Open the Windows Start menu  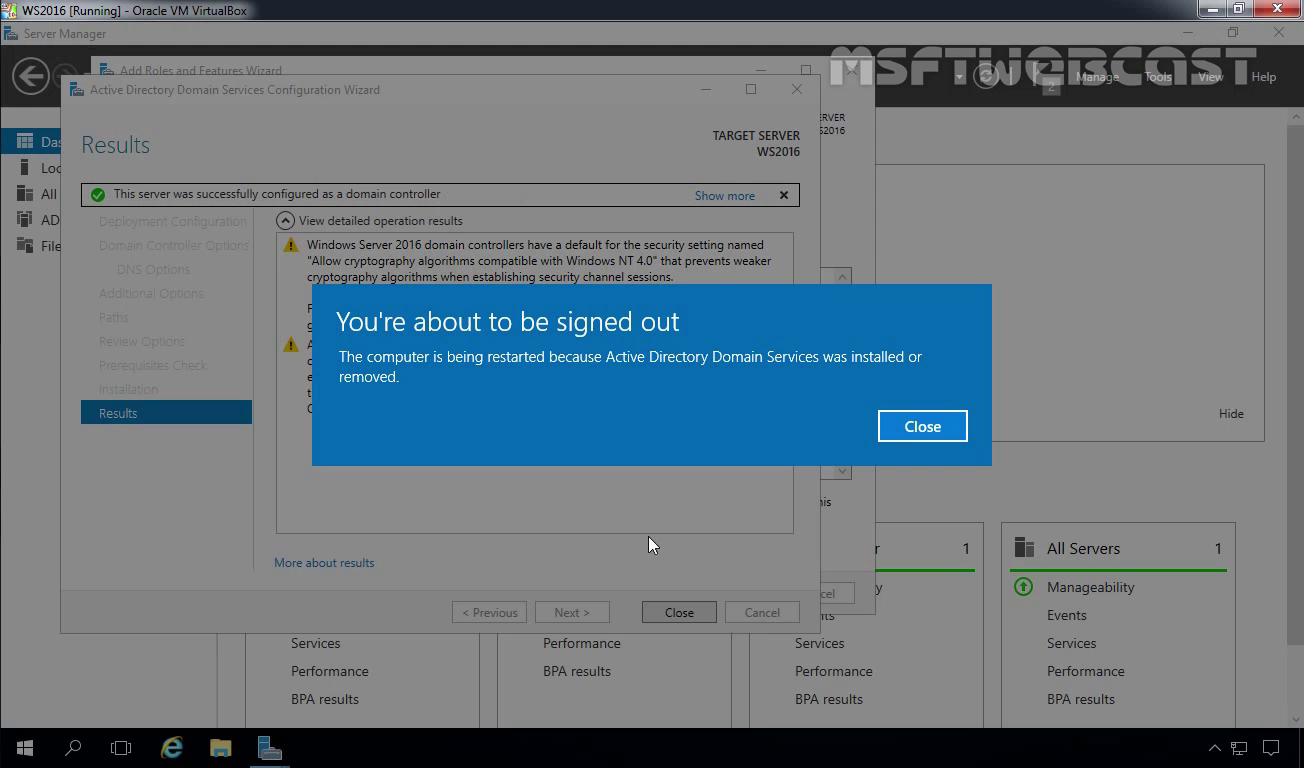coord(24,748)
